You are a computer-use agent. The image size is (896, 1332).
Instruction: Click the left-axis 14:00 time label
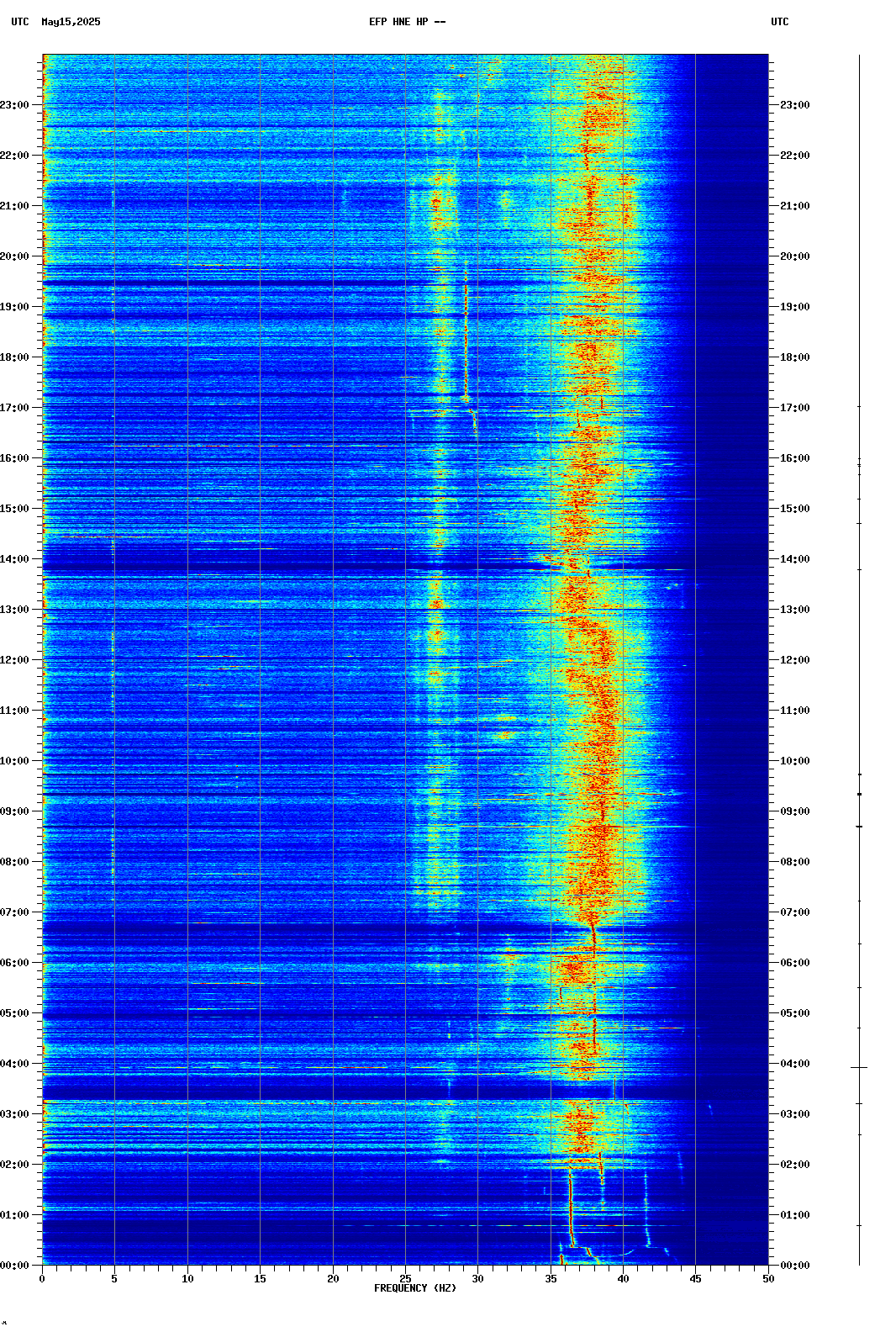(15, 559)
